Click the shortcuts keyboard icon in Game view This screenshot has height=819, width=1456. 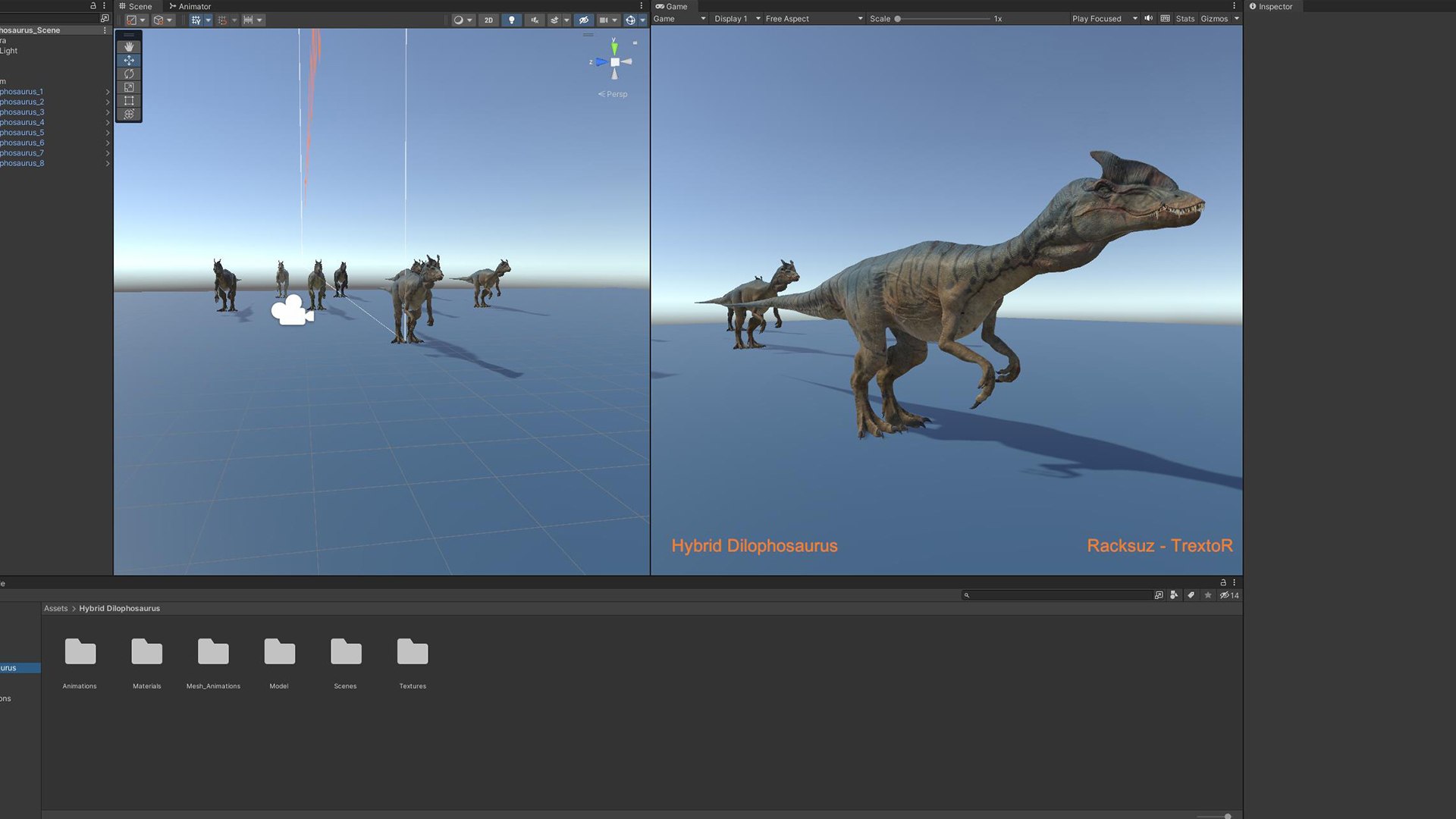coord(1166,18)
